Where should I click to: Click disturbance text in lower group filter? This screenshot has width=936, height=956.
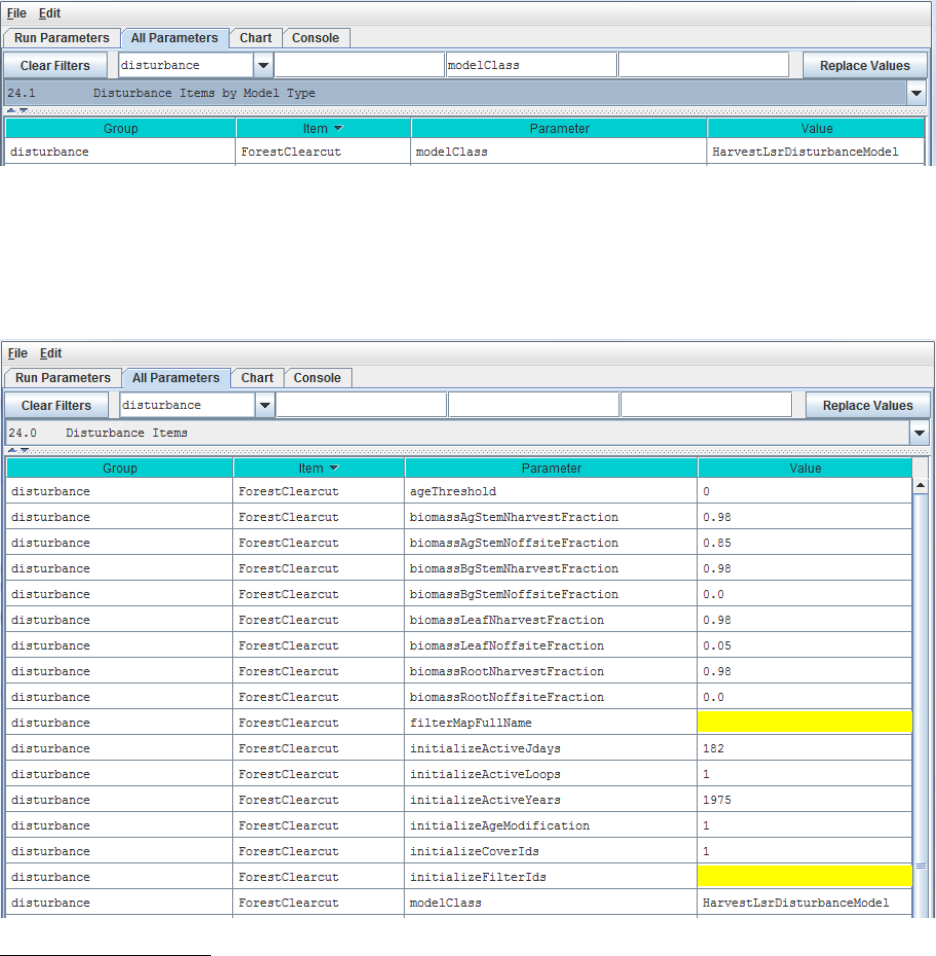tap(161, 405)
